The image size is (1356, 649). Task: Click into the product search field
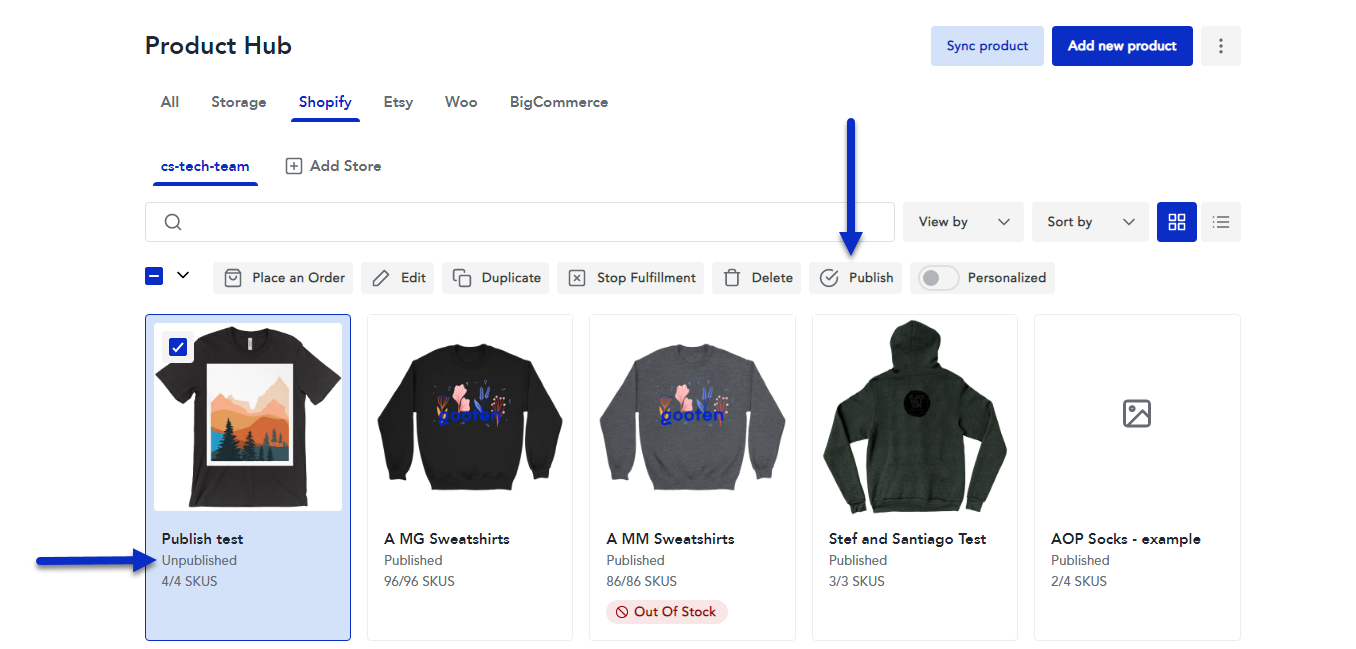click(530, 222)
